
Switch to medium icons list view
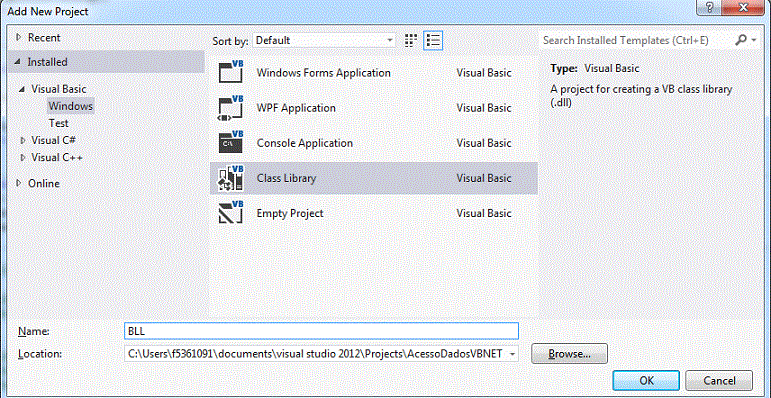point(433,40)
